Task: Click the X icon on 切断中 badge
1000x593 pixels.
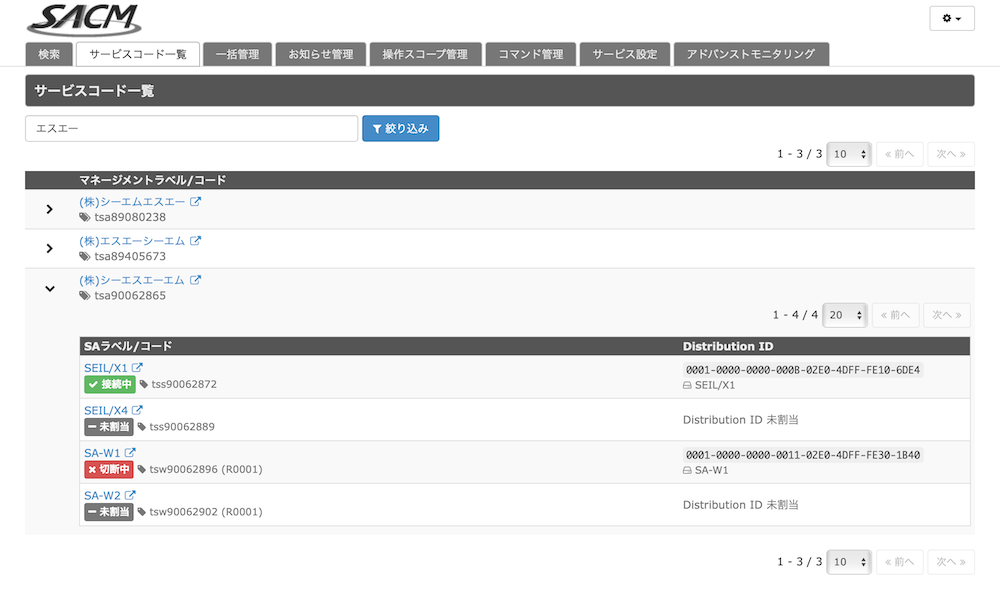Action: pos(93,469)
